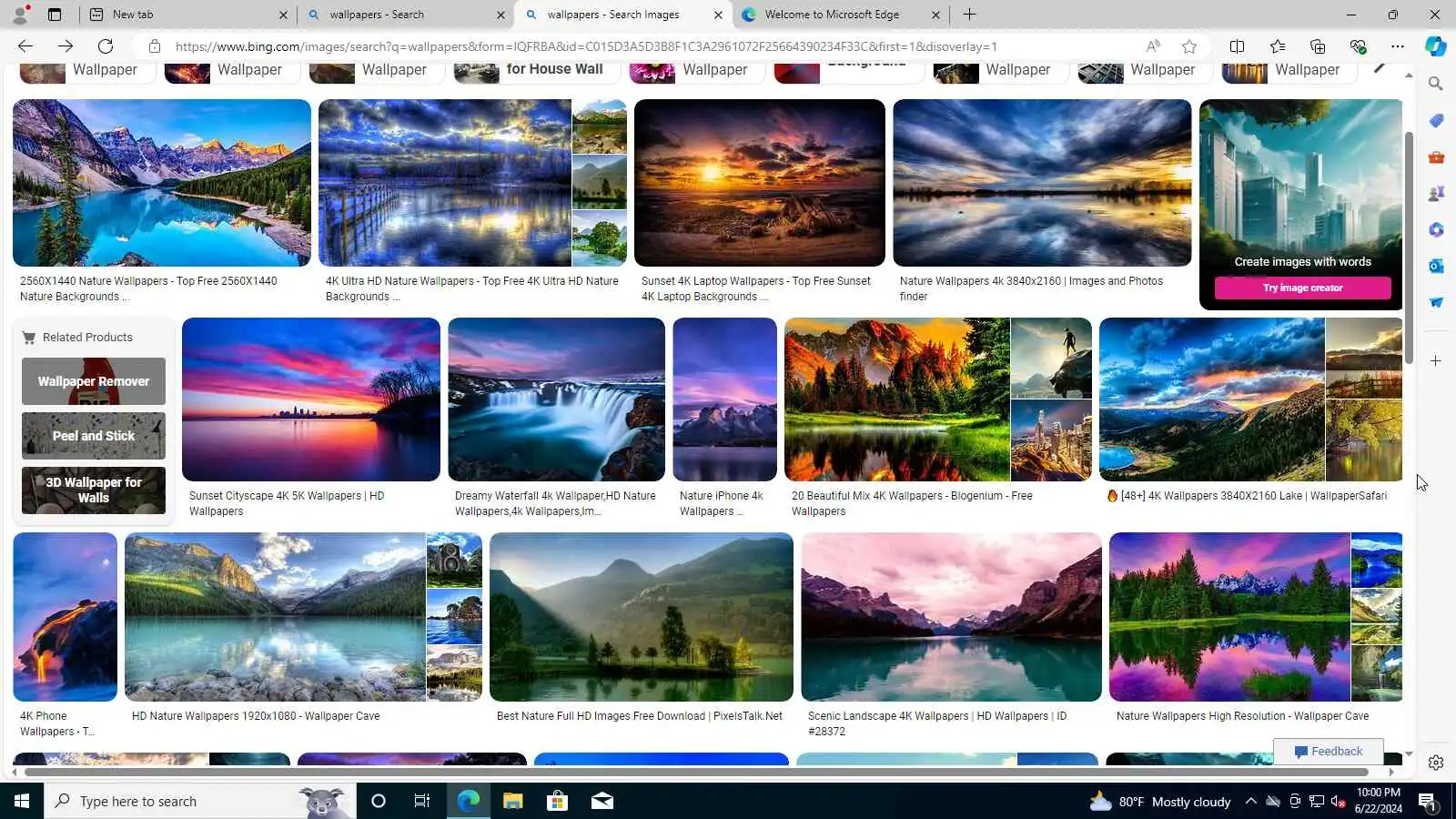Open HD Nature Wallpapers 1920x1080 image
1456x819 pixels.
(275, 617)
